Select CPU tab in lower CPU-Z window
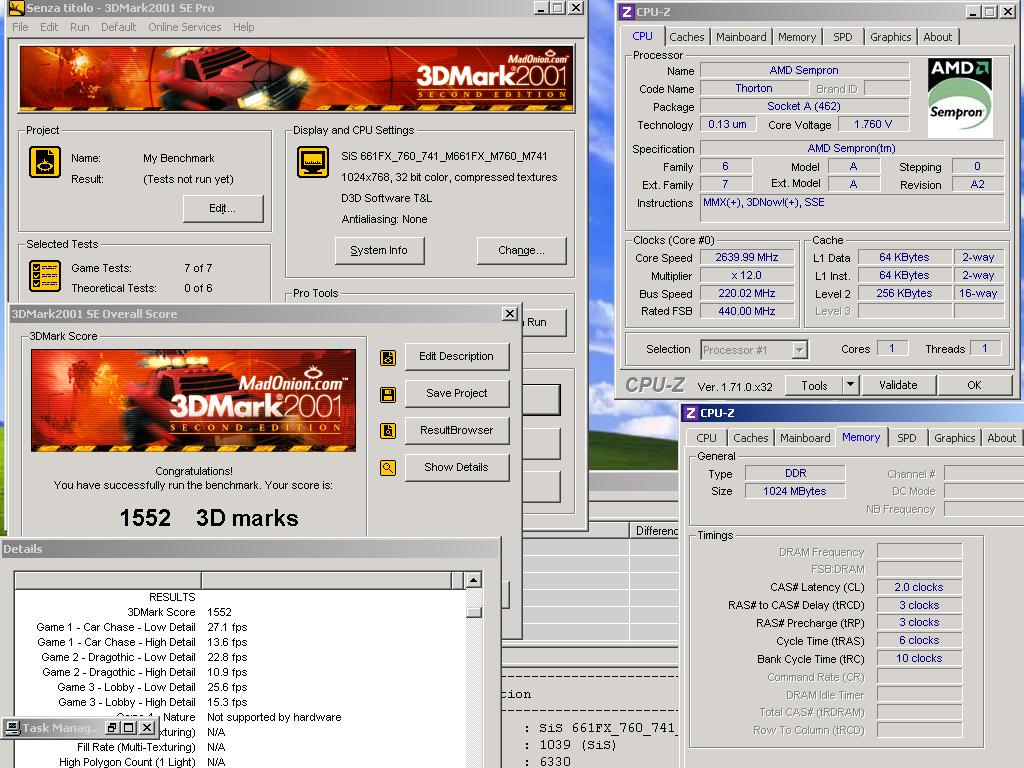The height and width of the screenshot is (768, 1024). click(x=706, y=438)
